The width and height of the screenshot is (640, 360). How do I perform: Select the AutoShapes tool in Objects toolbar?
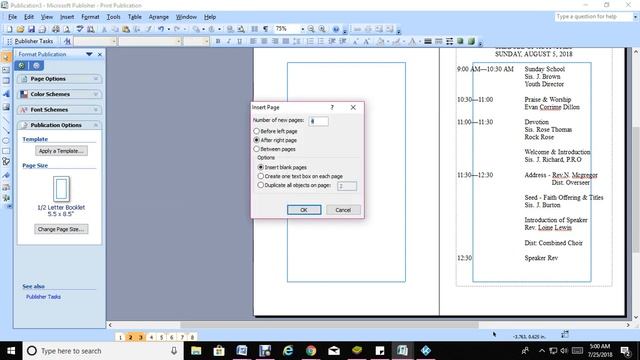(6, 162)
